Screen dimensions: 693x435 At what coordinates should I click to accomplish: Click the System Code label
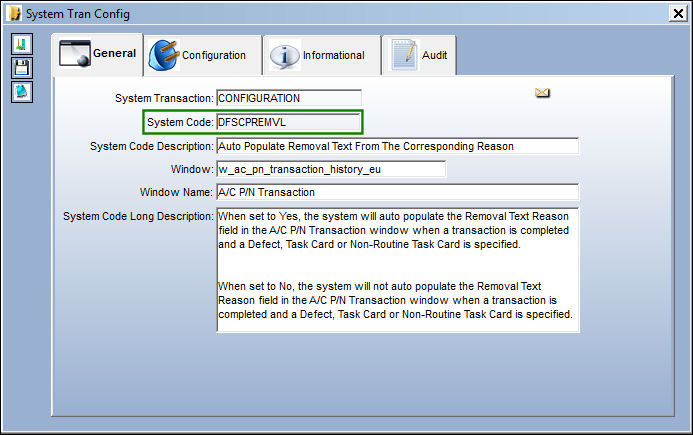click(180, 122)
